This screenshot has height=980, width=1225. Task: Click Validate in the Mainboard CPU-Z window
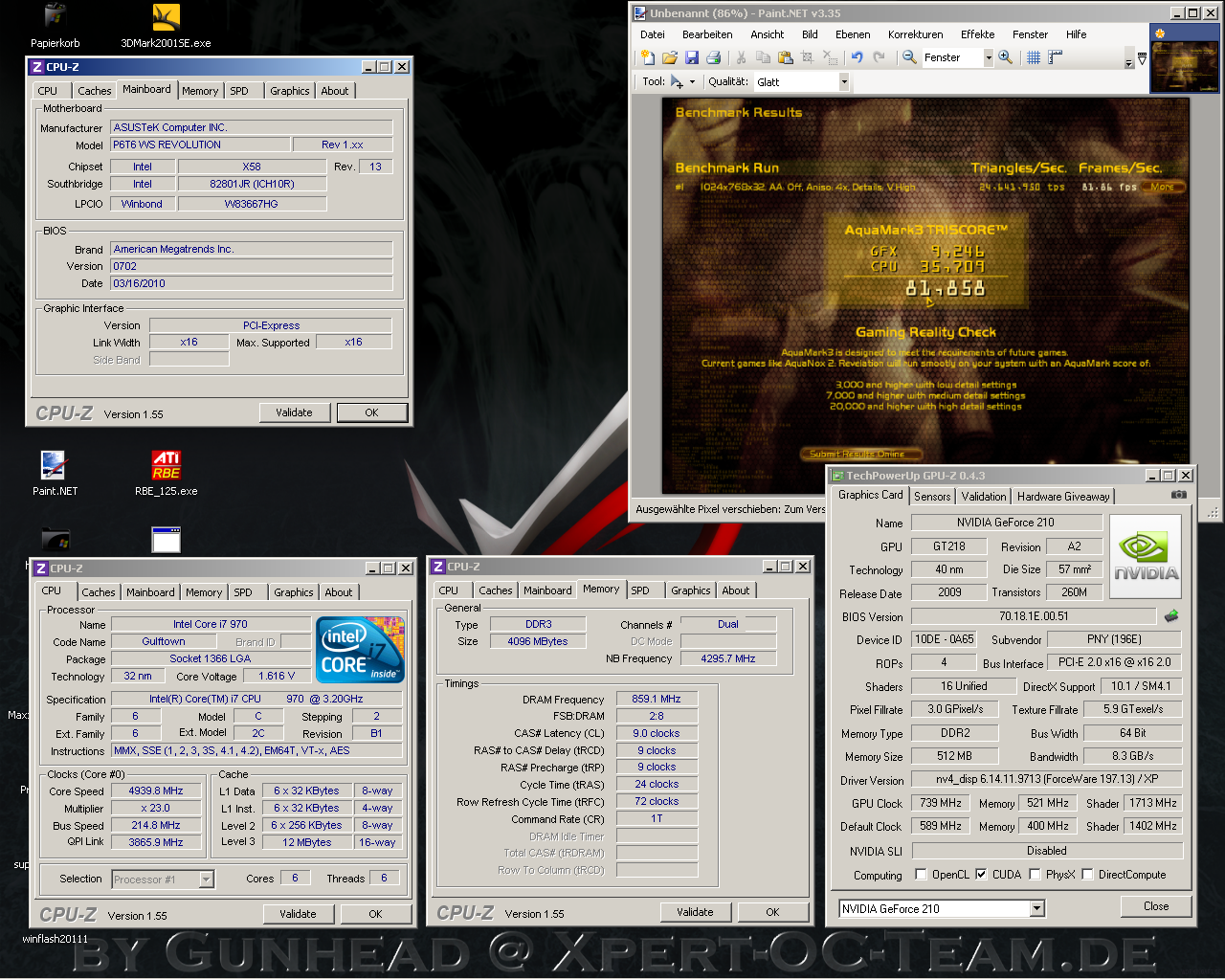pos(295,412)
